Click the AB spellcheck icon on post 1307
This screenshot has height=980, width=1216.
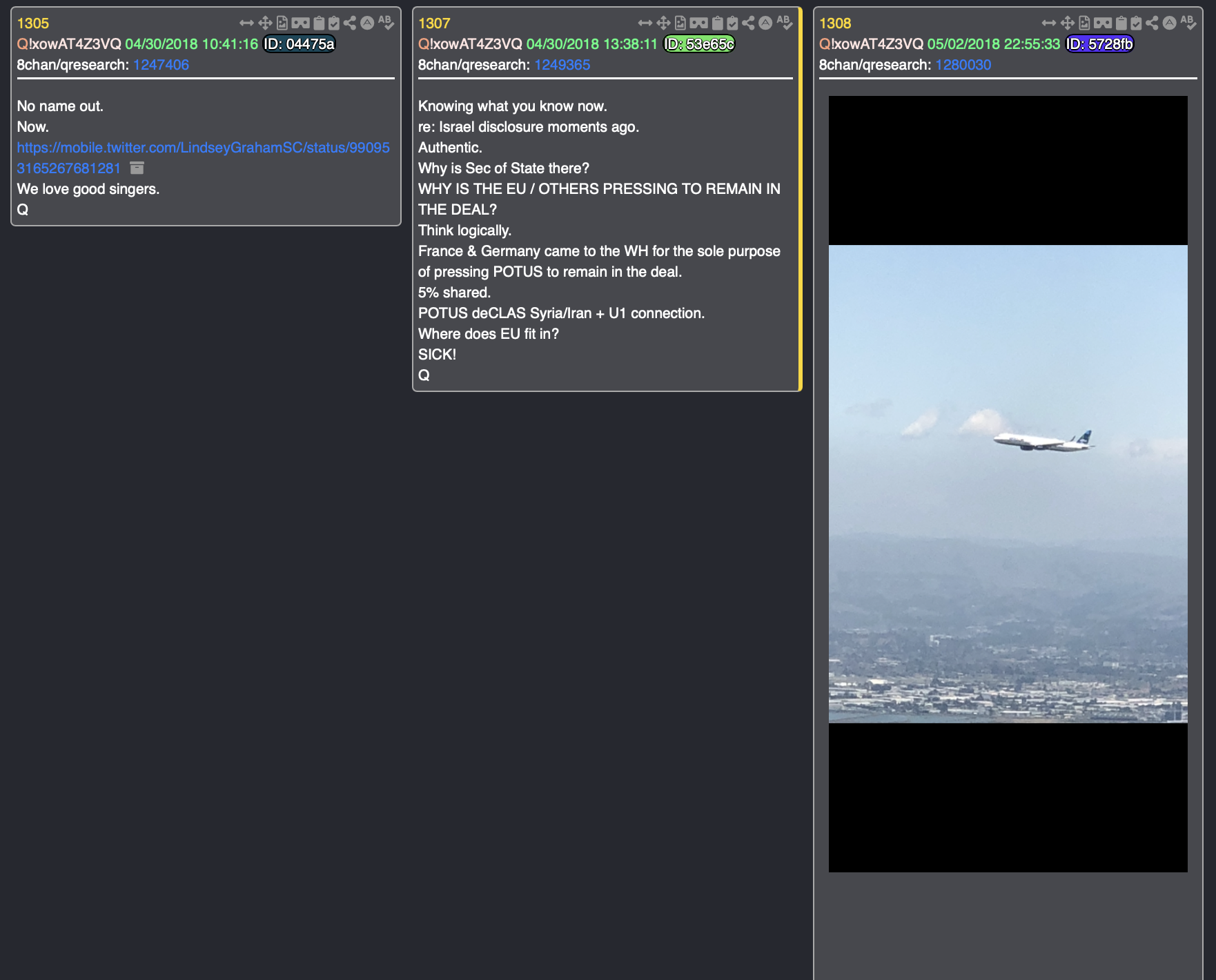coord(784,23)
